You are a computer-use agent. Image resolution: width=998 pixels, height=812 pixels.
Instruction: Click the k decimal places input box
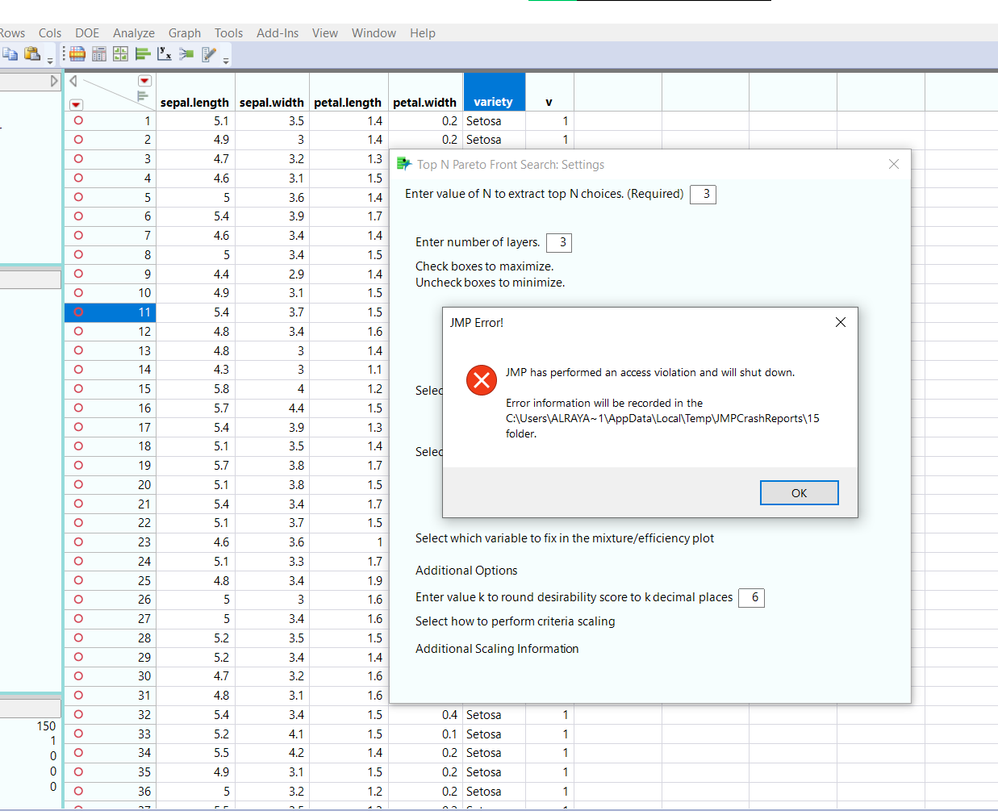(x=751, y=597)
